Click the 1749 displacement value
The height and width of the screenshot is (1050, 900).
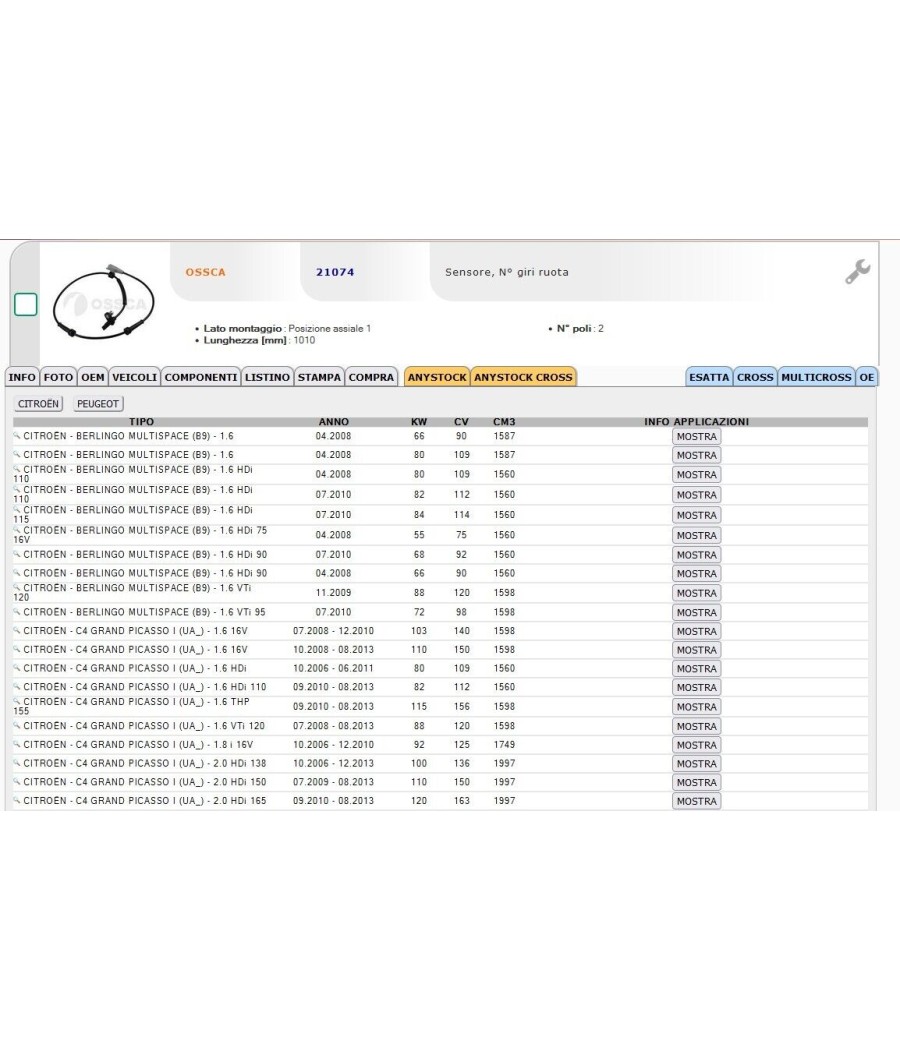pos(504,745)
